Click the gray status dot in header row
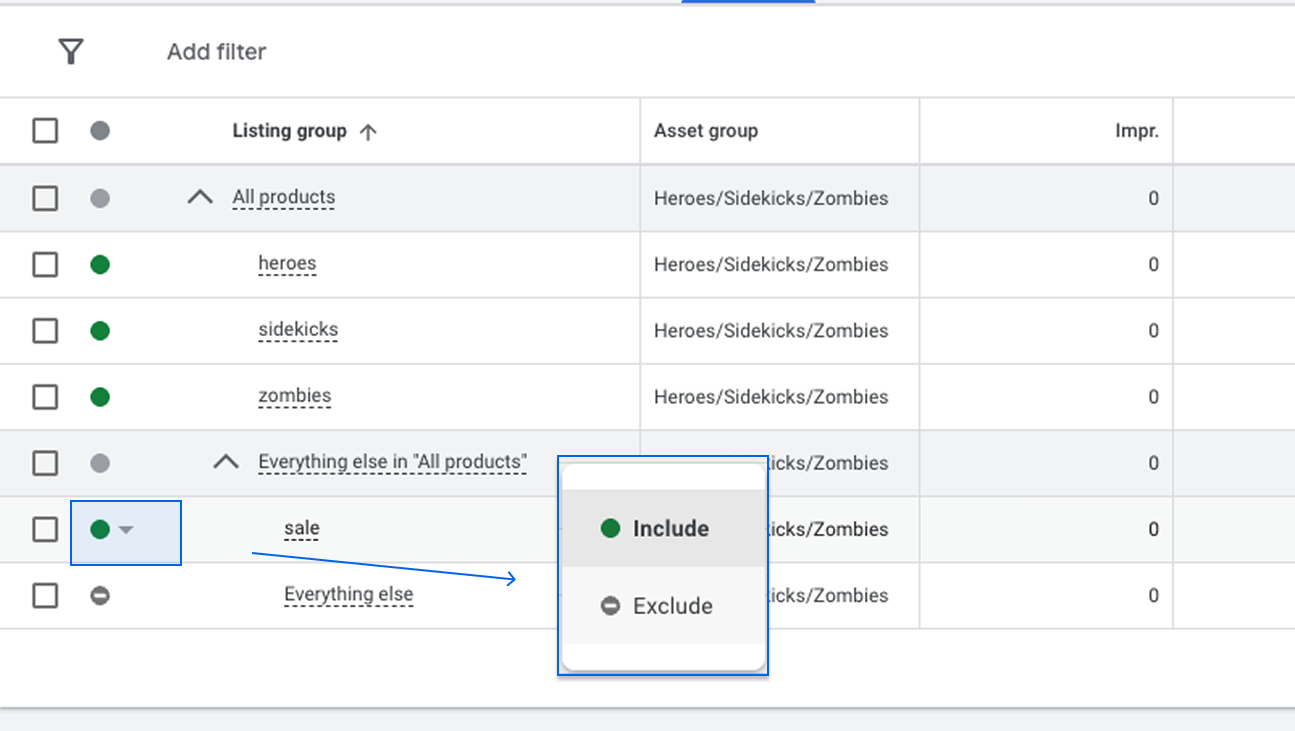This screenshot has width=1295, height=731. (x=100, y=131)
